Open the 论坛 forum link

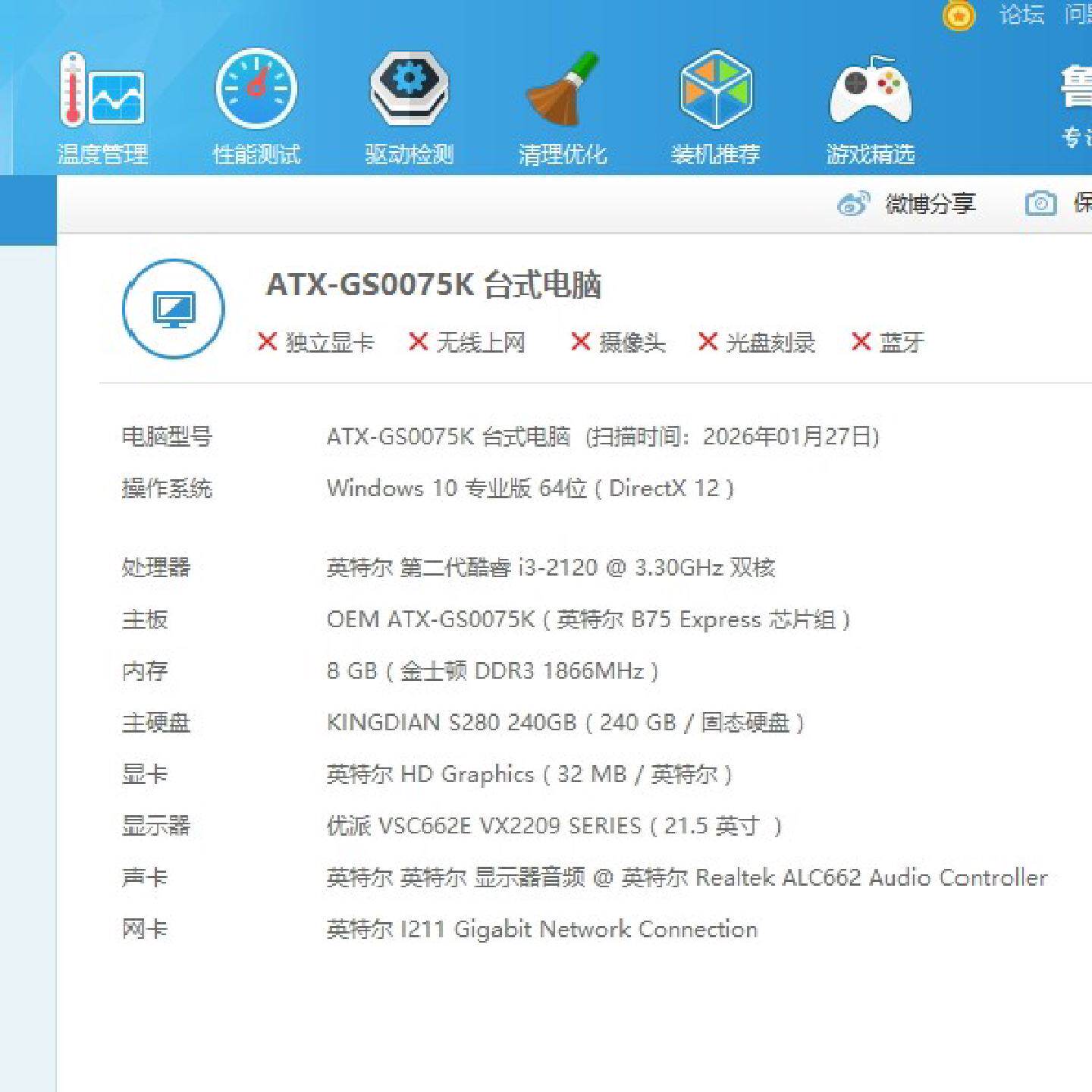tap(1021, 14)
